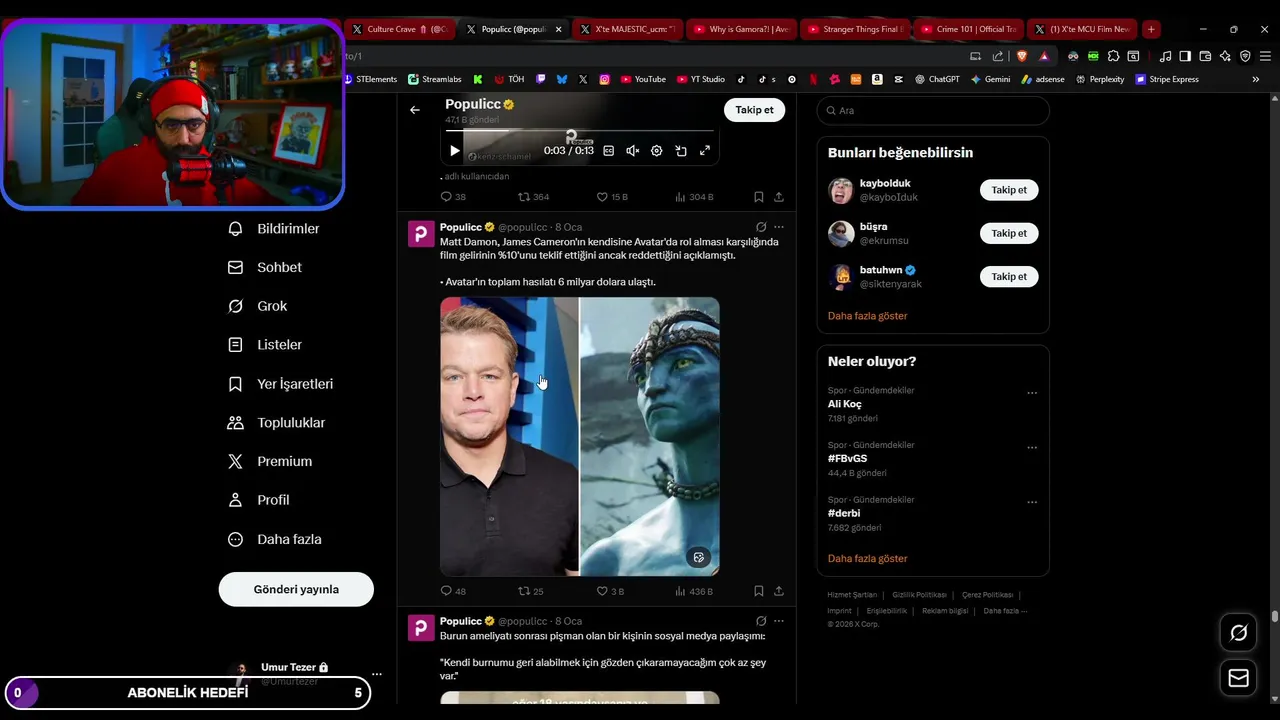Open Profil in the sidebar
Image resolution: width=1280 pixels, height=720 pixels.
pos(258,500)
